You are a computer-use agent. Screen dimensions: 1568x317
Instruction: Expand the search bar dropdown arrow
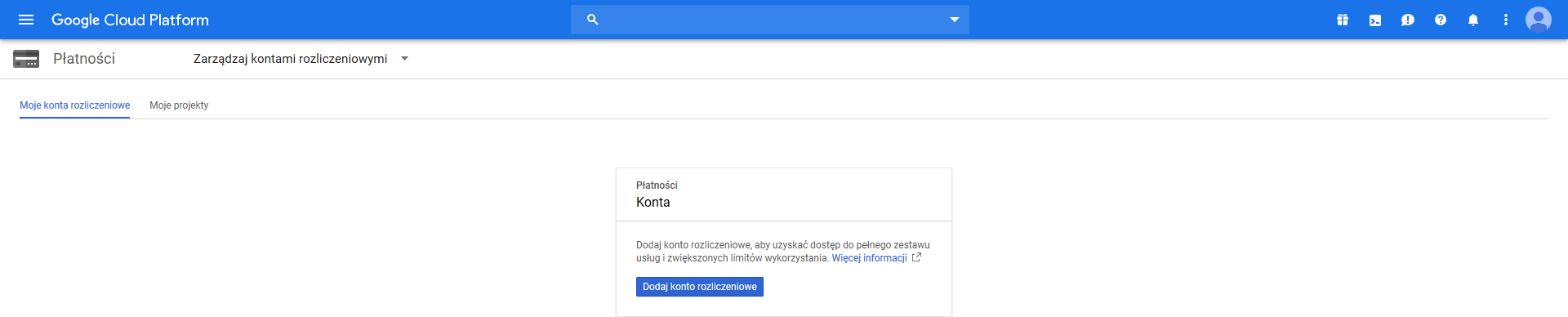click(x=954, y=20)
